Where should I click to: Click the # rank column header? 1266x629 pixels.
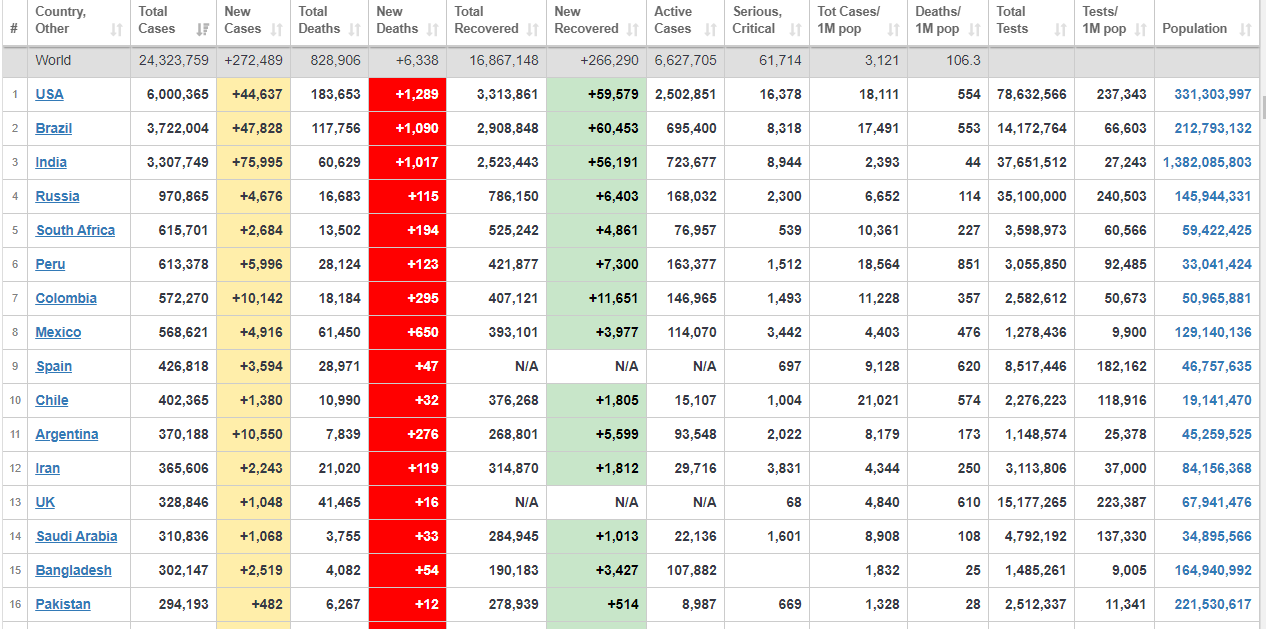click(x=14, y=29)
